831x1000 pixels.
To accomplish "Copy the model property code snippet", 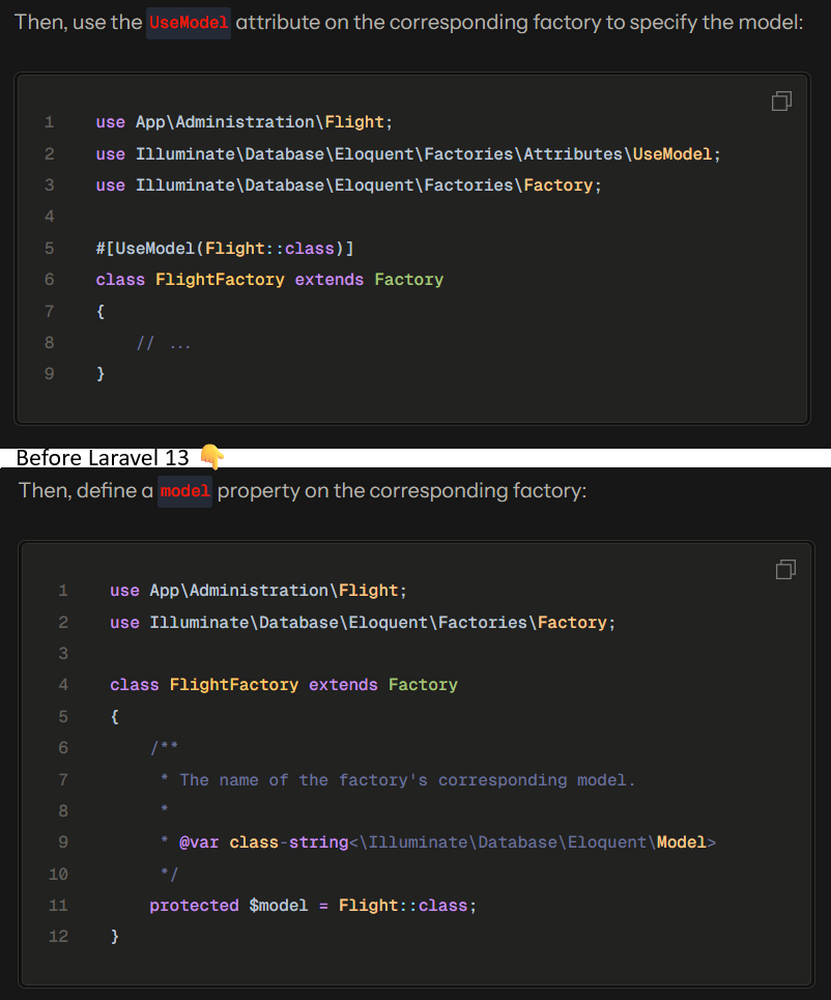I will pyautogui.click(x=785, y=570).
